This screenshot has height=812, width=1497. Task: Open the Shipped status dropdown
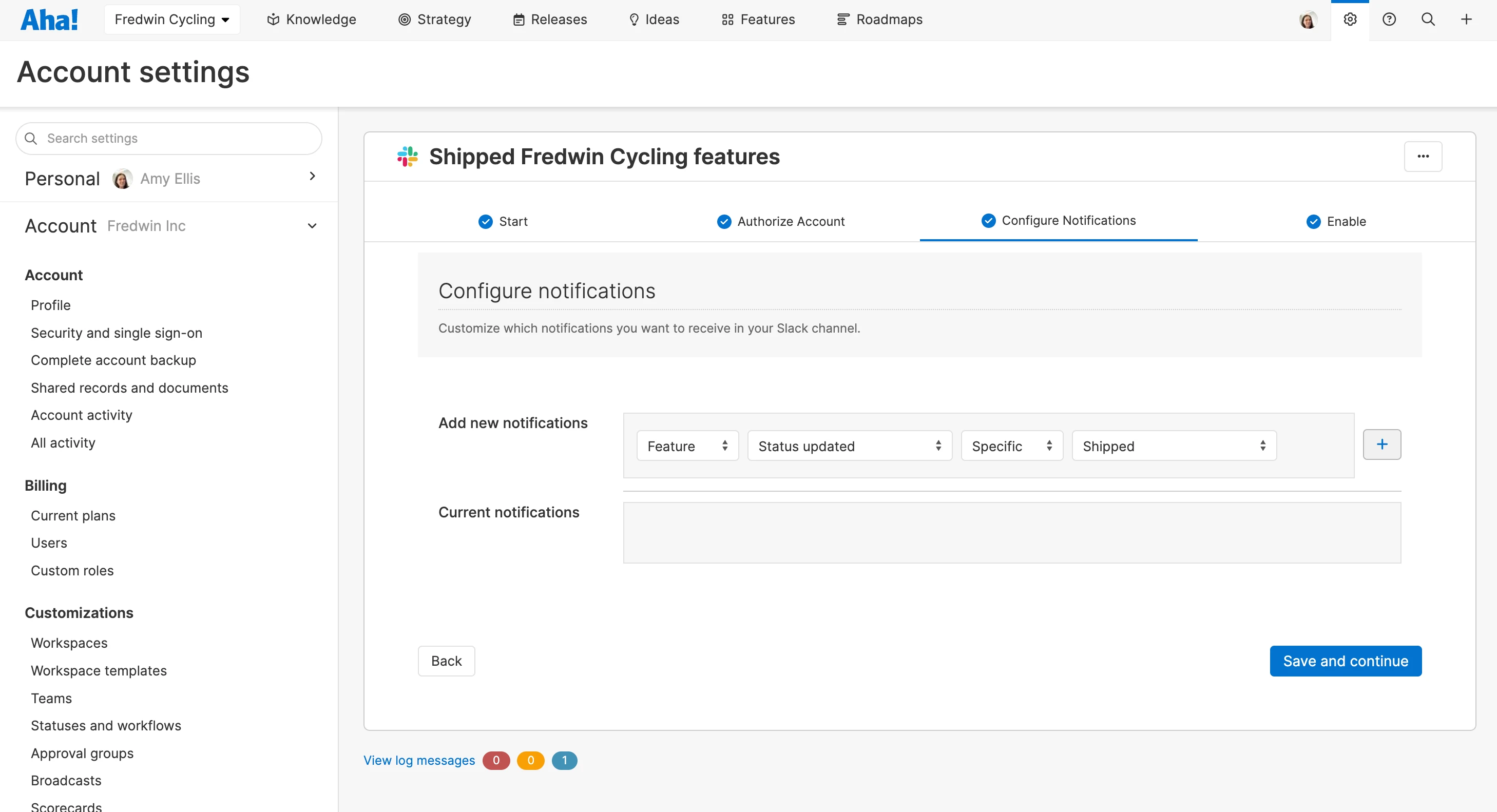tap(1173, 446)
